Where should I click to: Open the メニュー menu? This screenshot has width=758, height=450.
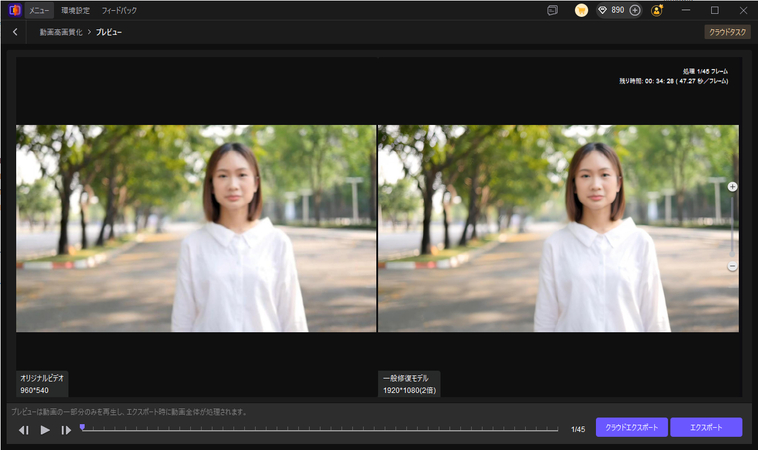pyautogui.click(x=39, y=10)
